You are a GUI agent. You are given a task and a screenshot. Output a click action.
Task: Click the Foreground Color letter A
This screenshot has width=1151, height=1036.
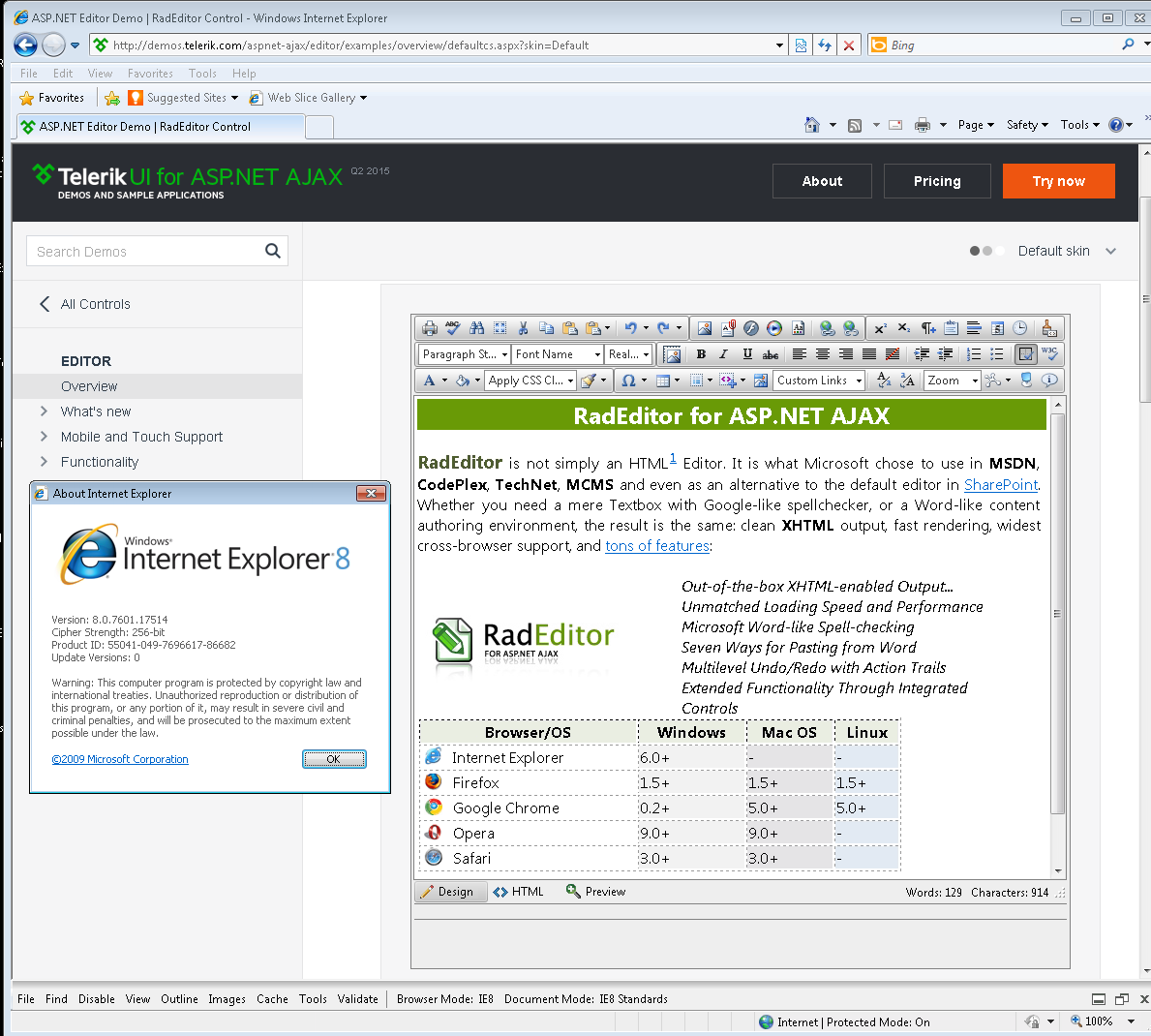[x=430, y=381]
